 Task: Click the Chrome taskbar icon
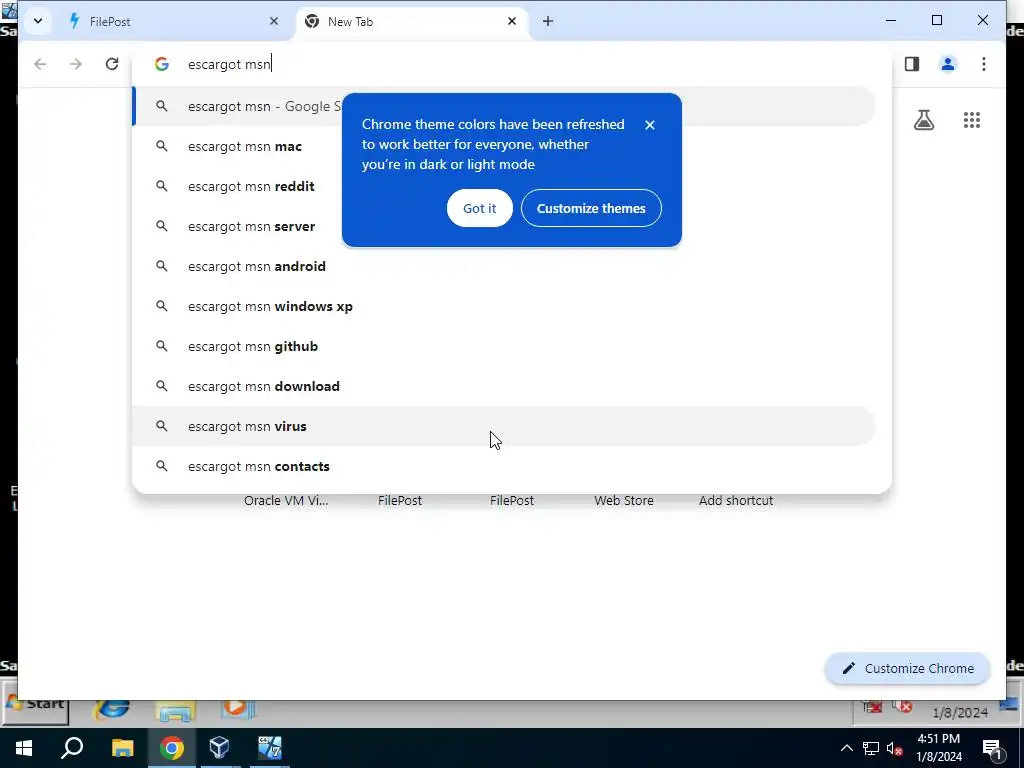[171, 748]
